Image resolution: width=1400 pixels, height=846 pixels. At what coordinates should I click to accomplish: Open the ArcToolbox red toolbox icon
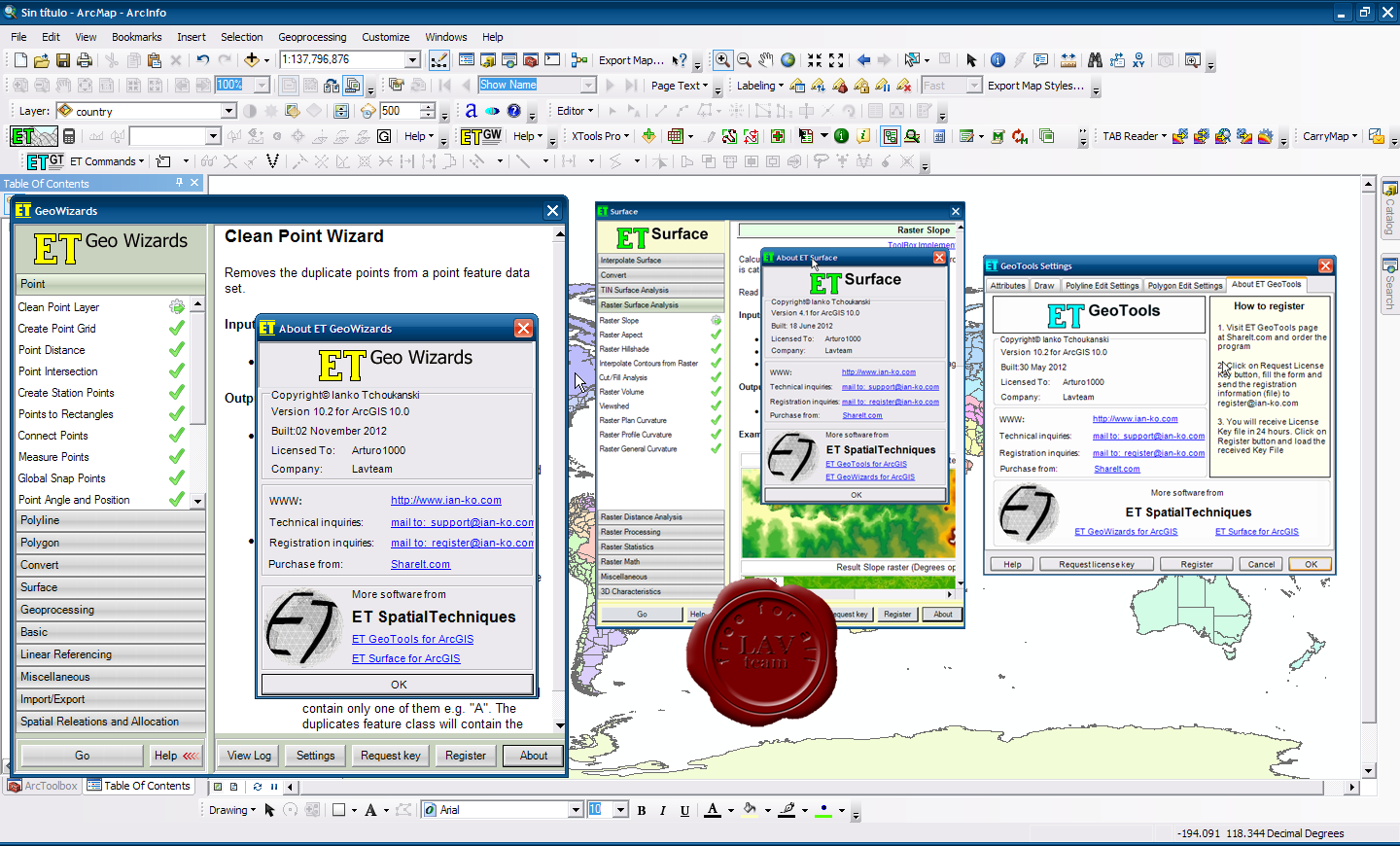click(x=531, y=60)
